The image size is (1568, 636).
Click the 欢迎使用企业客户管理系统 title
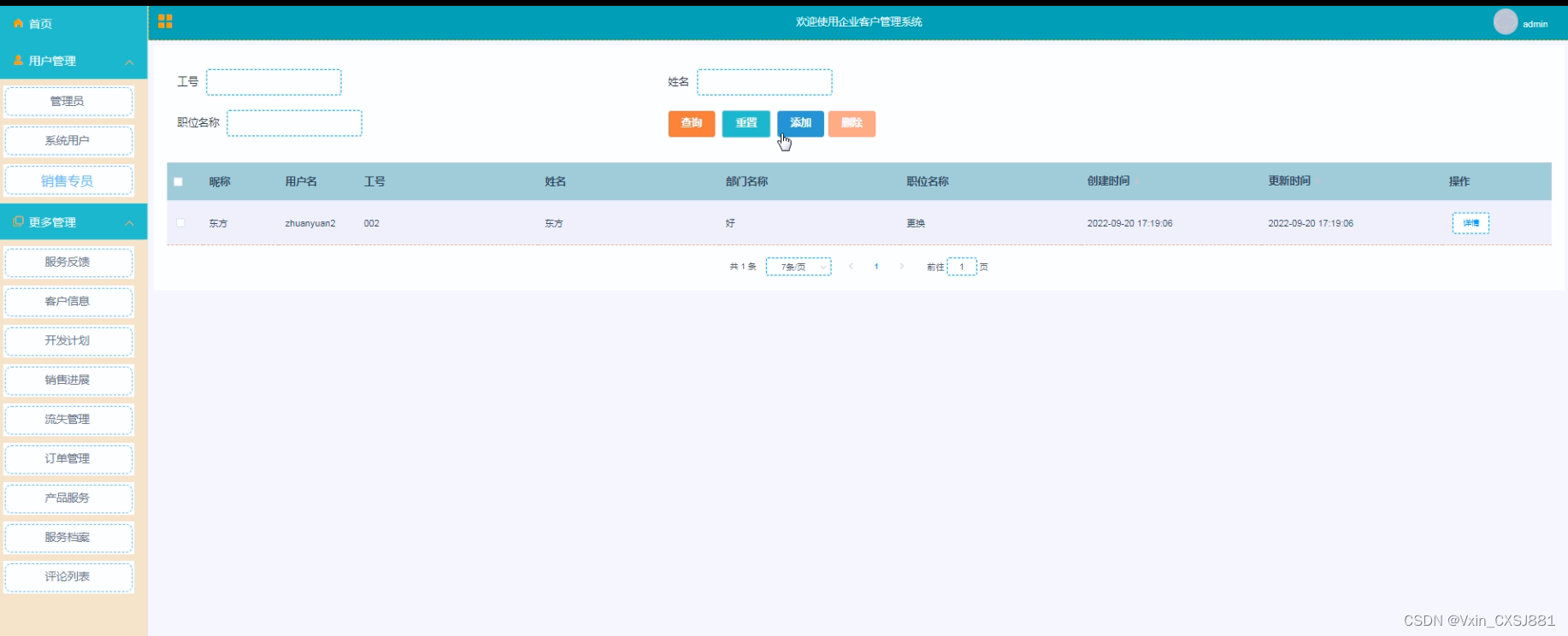click(x=858, y=22)
